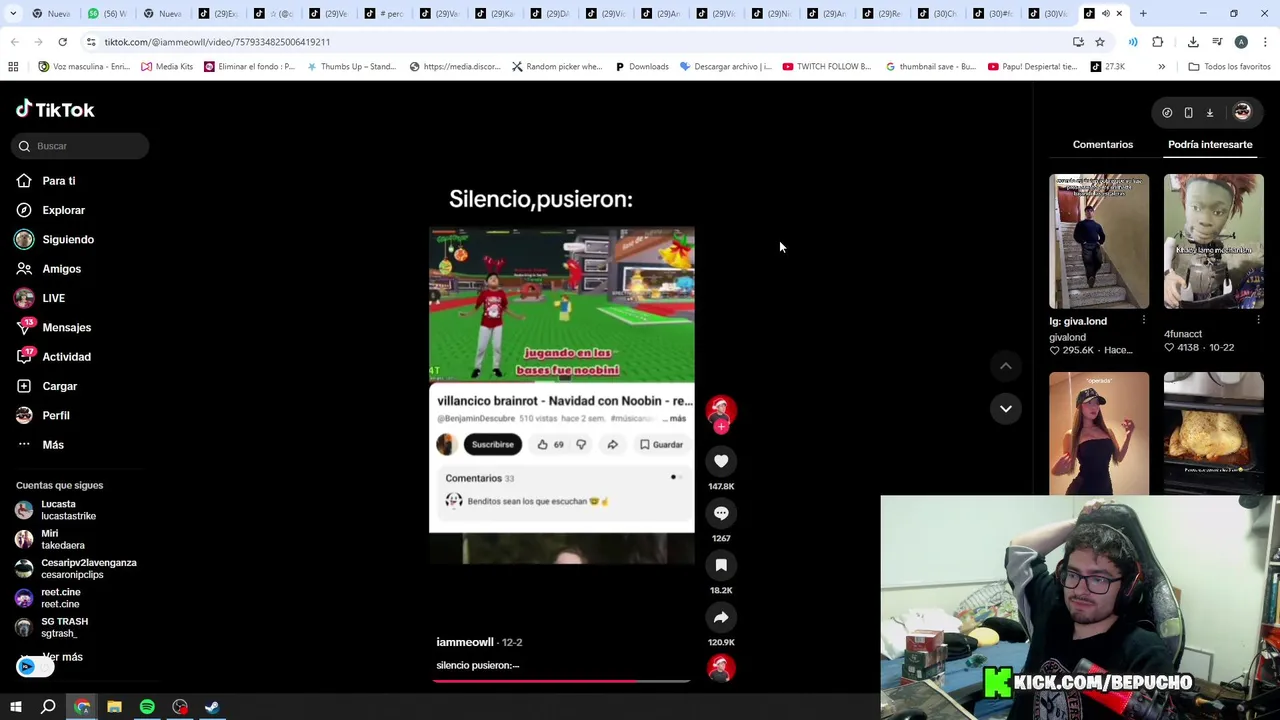Open woman in black dress thumbnail
The image size is (1280, 720).
point(1099,433)
